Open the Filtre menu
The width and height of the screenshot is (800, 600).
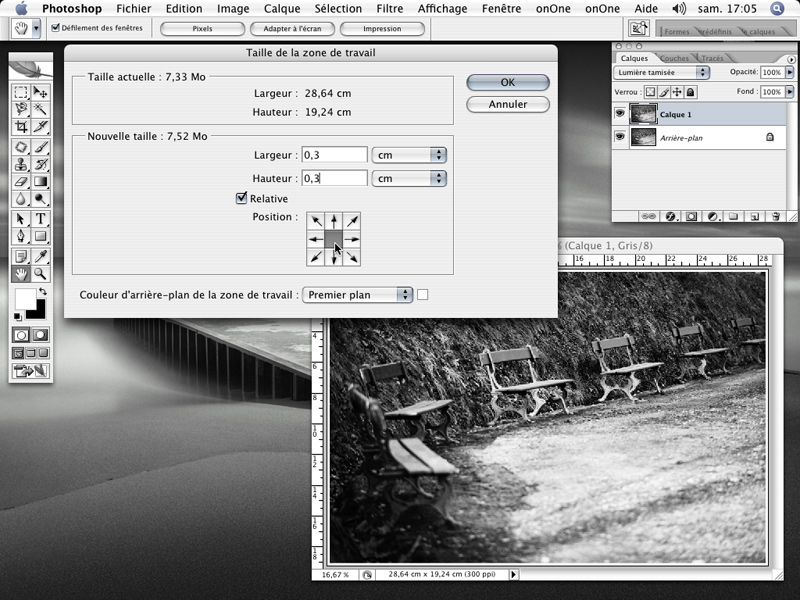[x=390, y=9]
